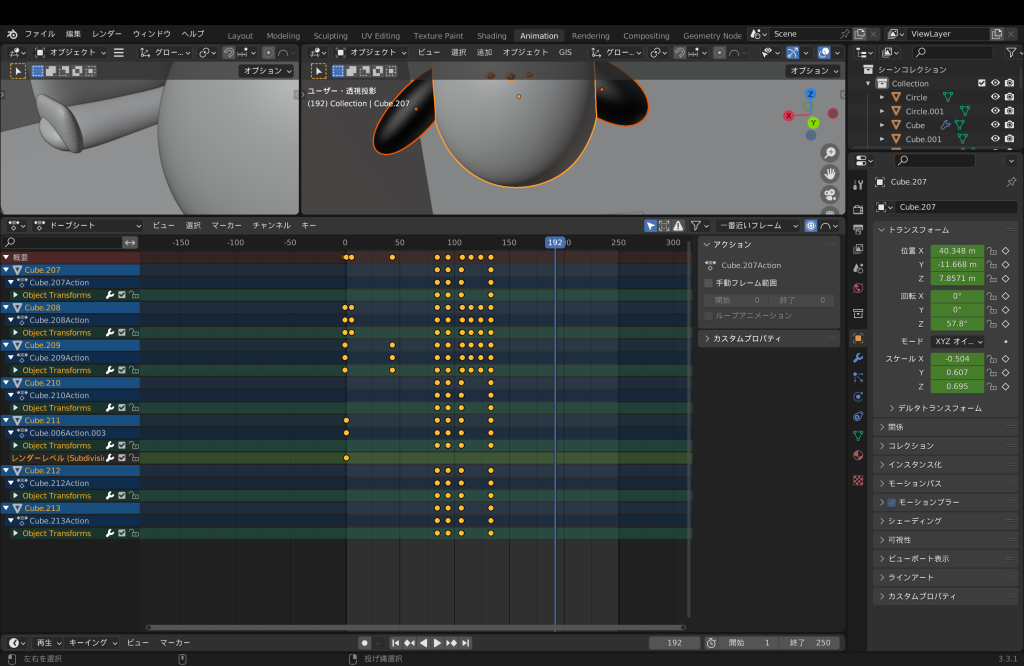This screenshot has height=666, width=1024.
Task: Enable the manual frame range checkbox
Action: [x=709, y=283]
